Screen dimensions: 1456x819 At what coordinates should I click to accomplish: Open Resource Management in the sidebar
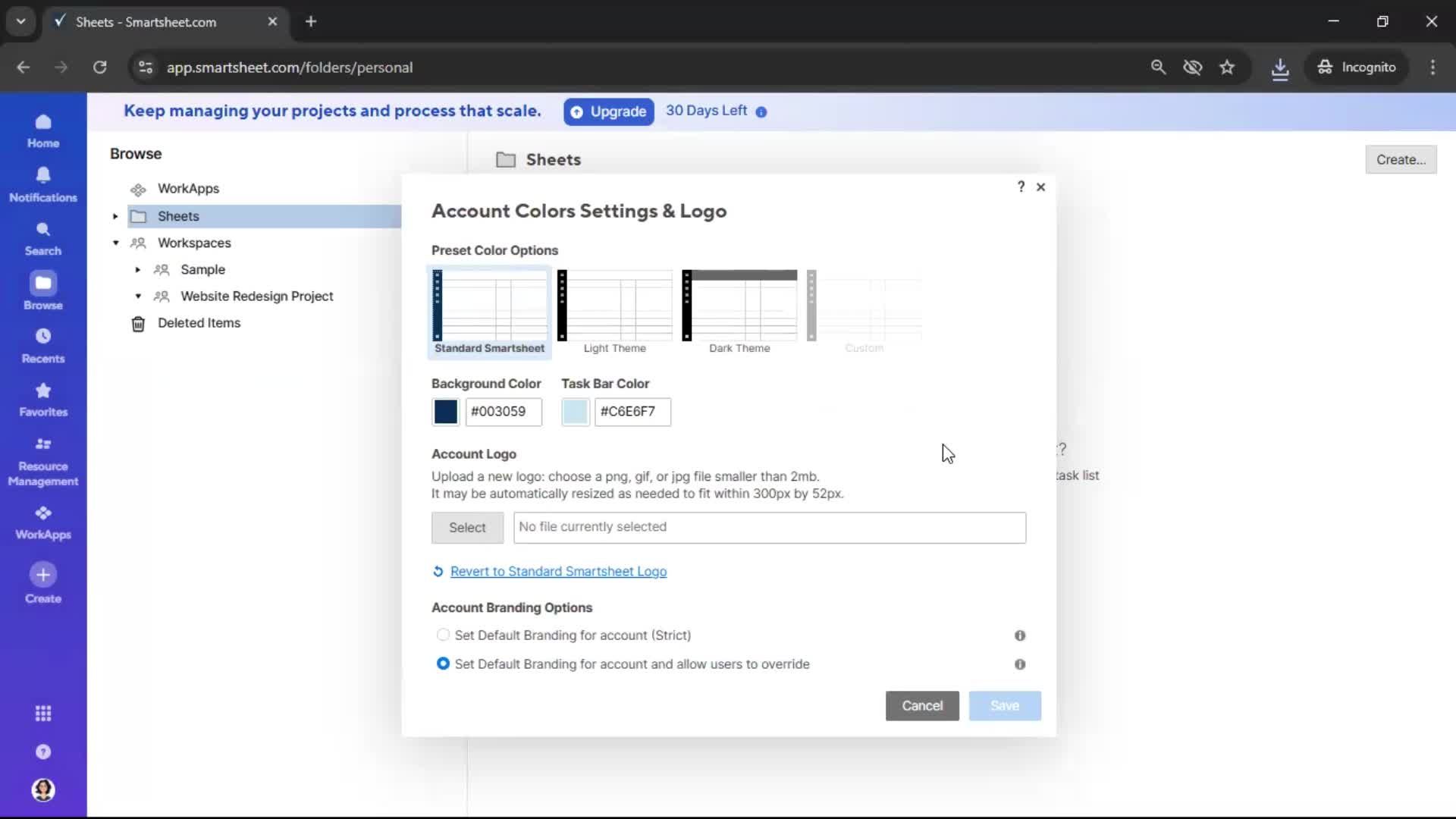[43, 460]
